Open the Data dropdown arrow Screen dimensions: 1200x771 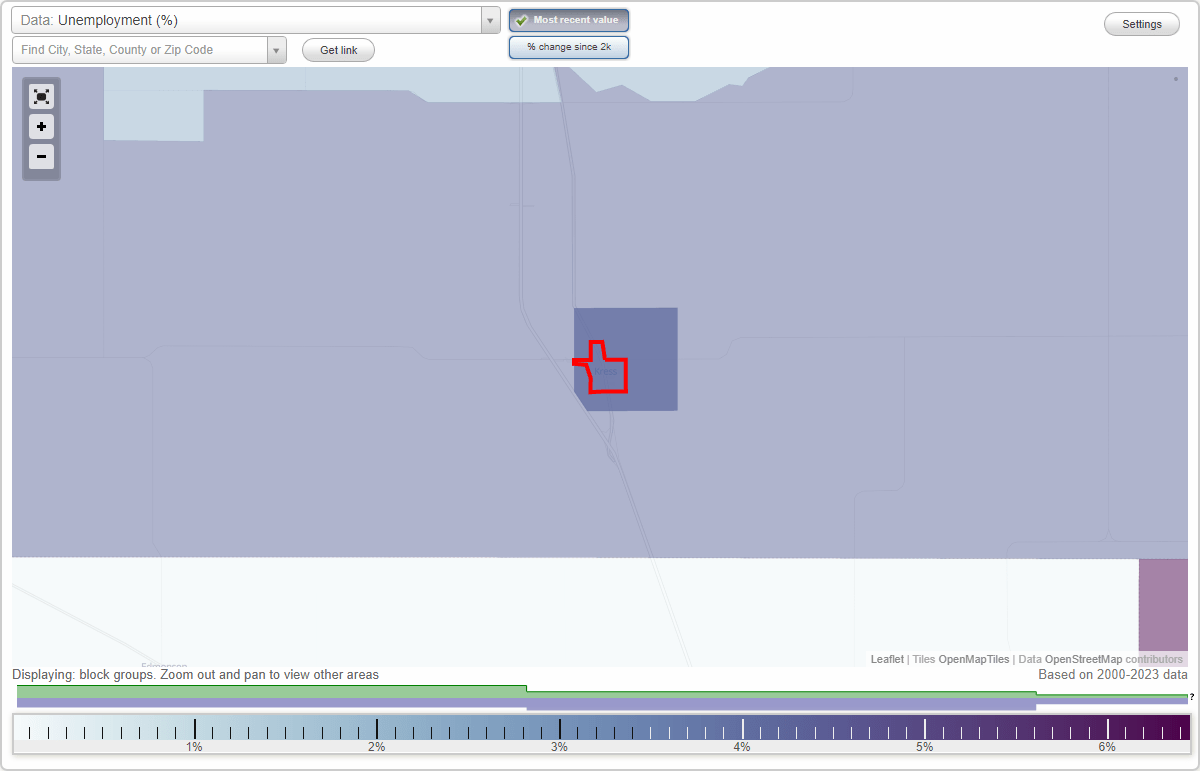490,20
